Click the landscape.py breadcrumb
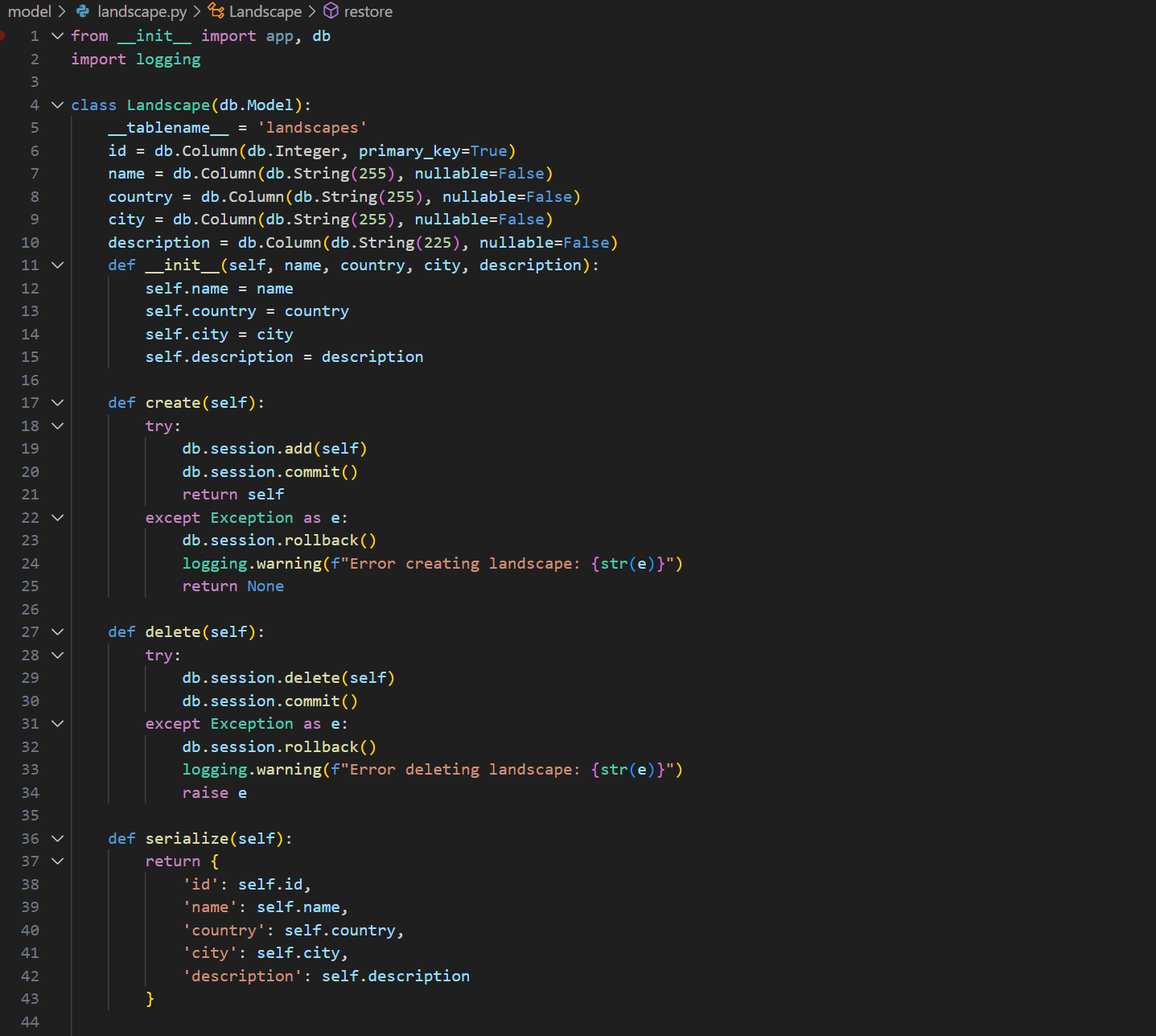The height and width of the screenshot is (1036, 1156). pyautogui.click(x=142, y=11)
